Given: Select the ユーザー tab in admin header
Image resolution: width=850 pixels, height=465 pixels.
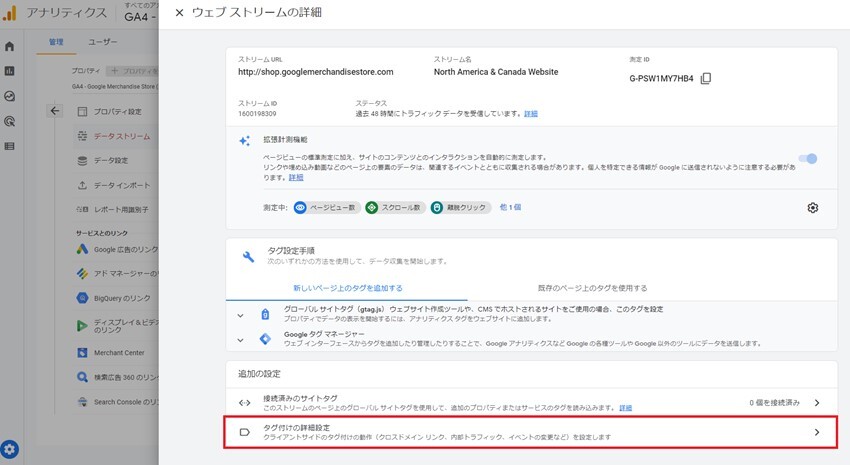Looking at the screenshot, I should (103, 42).
